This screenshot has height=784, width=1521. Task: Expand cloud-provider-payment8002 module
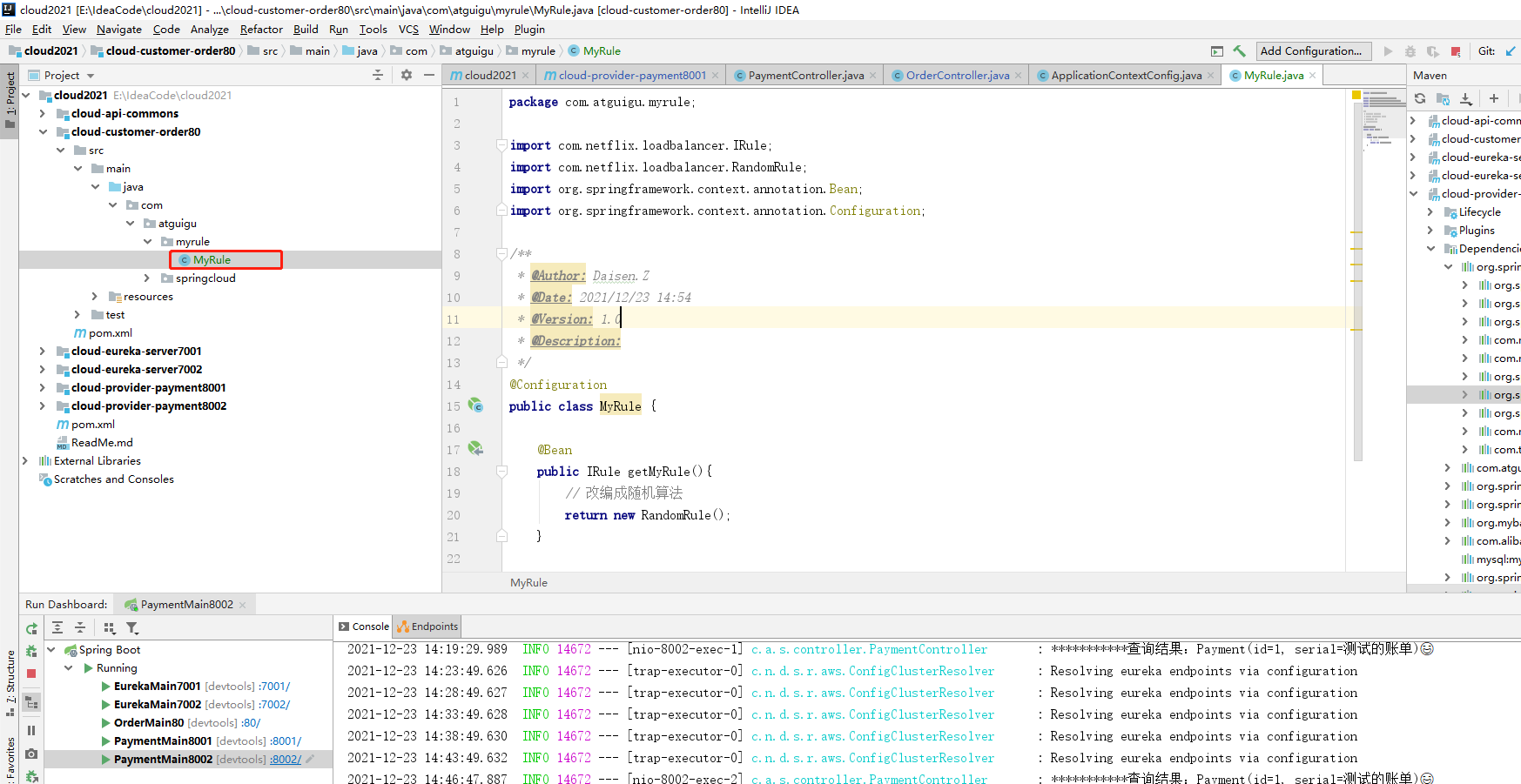pyautogui.click(x=43, y=406)
